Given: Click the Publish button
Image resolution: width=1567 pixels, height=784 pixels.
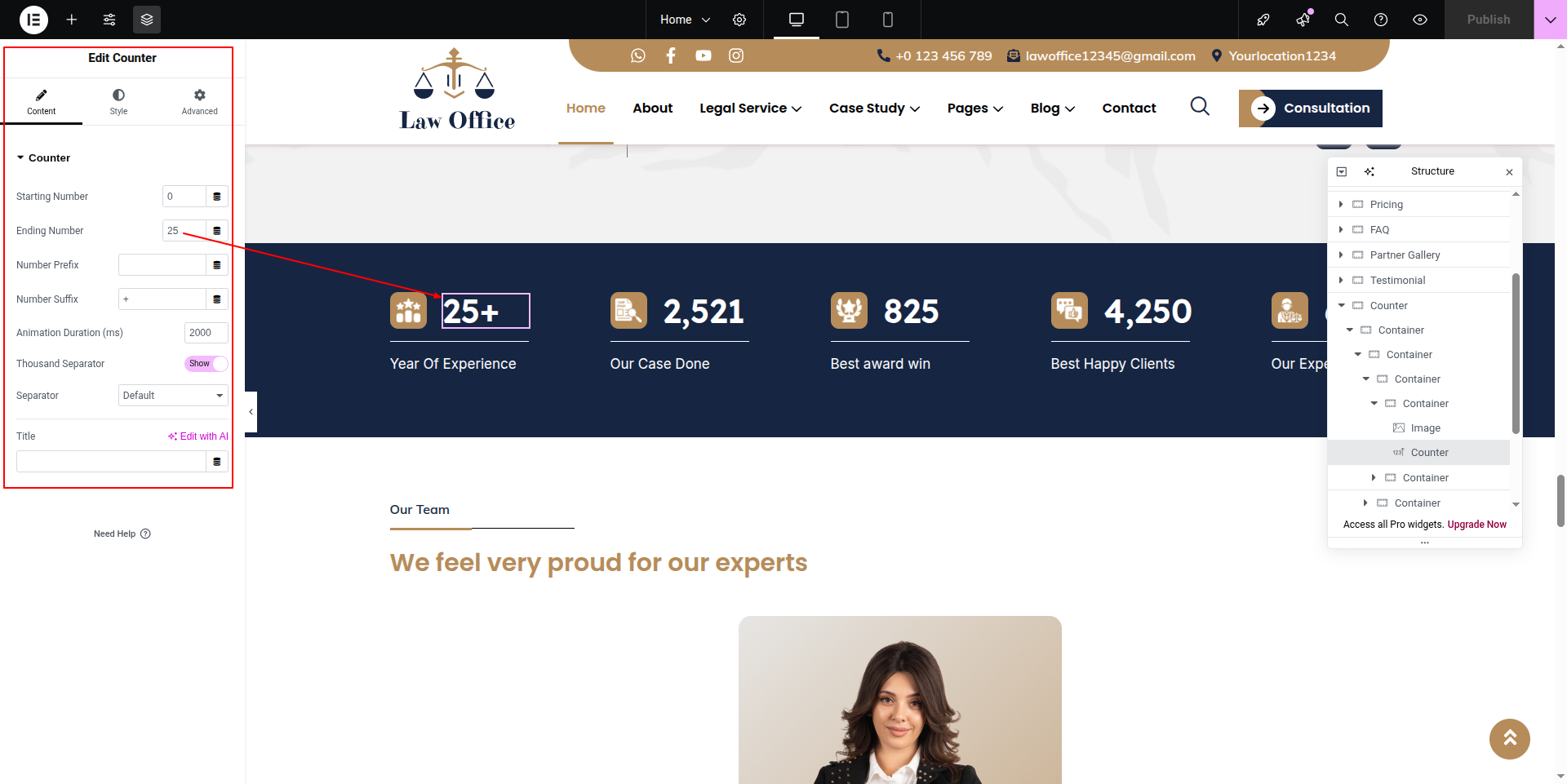Looking at the screenshot, I should pyautogui.click(x=1489, y=20).
